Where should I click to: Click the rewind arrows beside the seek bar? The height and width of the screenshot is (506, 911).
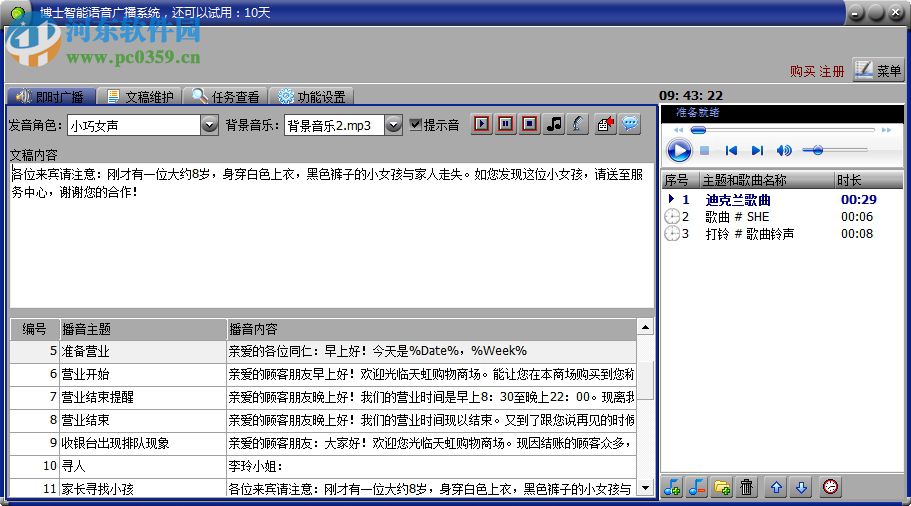tap(679, 130)
